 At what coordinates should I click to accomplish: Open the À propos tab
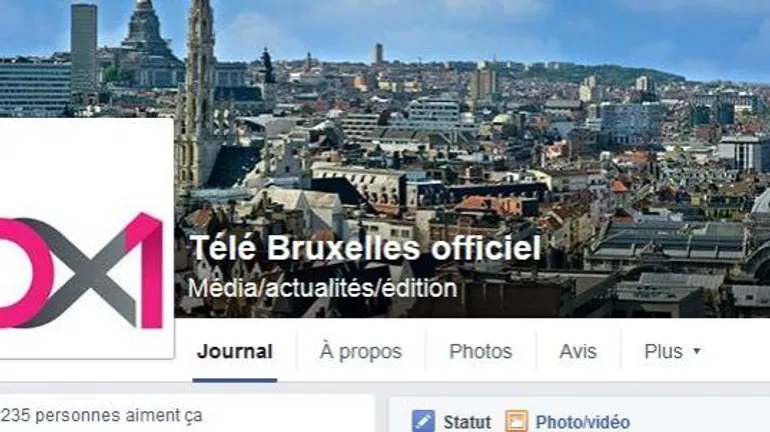360,351
